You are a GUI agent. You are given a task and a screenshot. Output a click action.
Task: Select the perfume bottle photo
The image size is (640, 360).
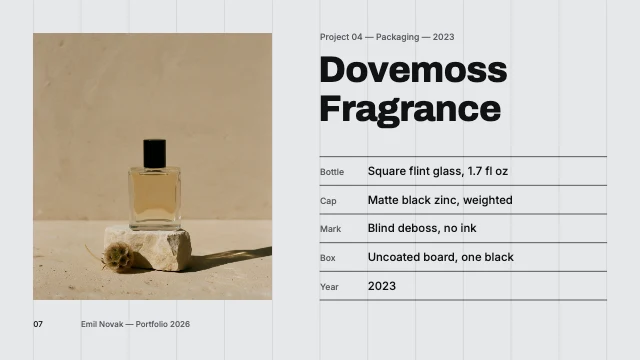click(x=152, y=167)
